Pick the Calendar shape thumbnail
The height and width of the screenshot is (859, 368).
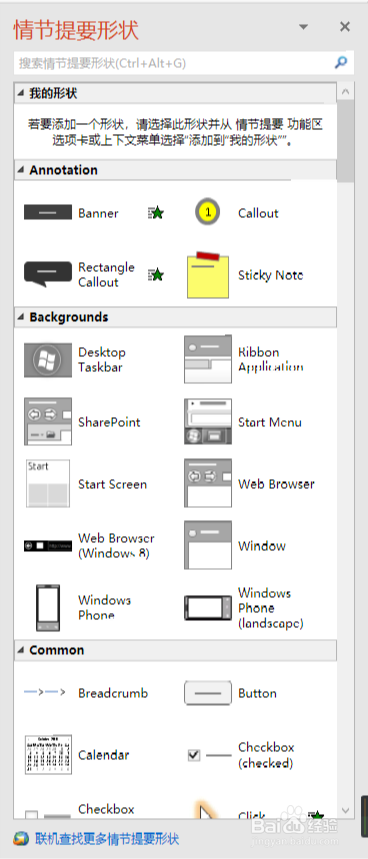coord(48,754)
